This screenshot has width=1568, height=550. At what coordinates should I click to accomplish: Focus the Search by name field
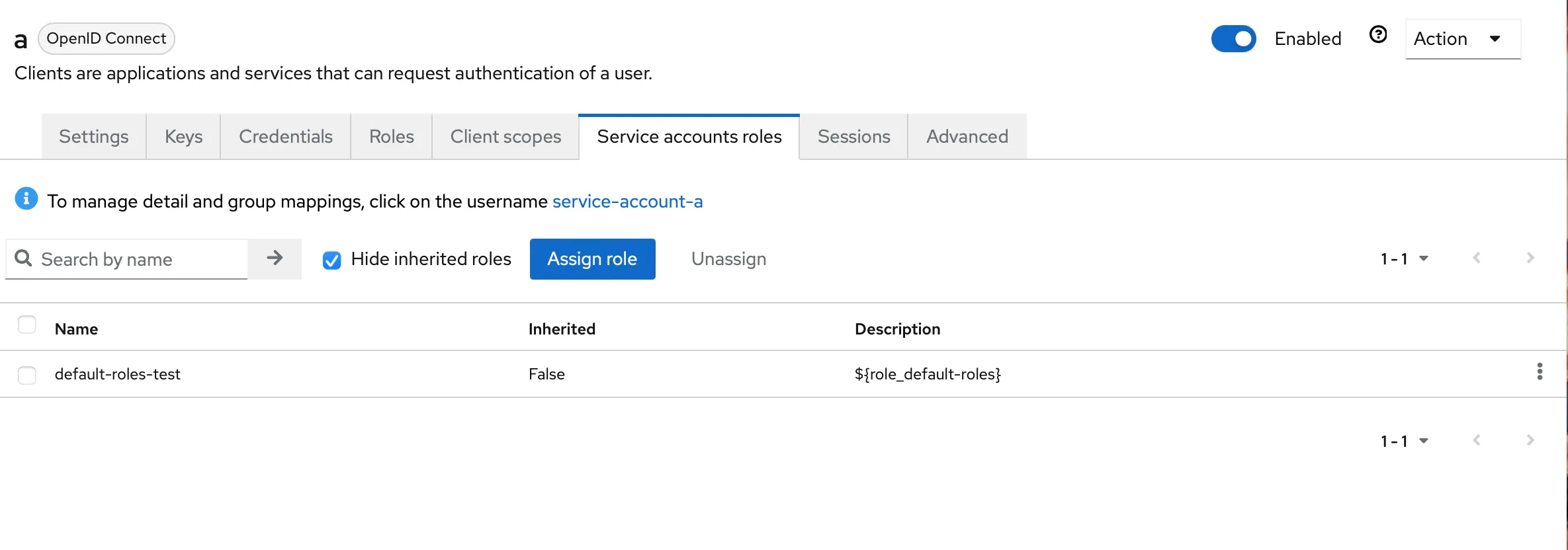139,259
